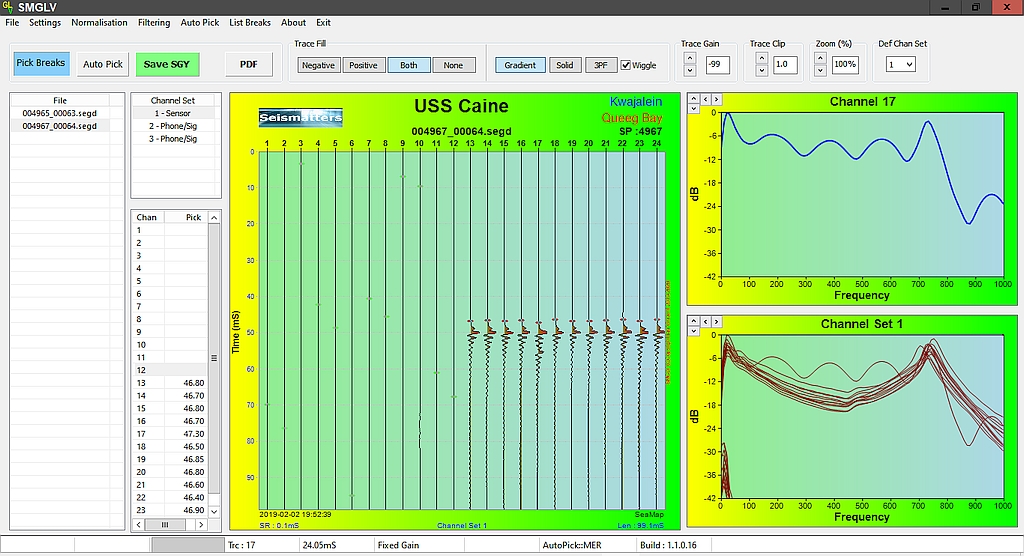Screen dimensions: 1024x556
Task: Click vertical scrollbar thumb in pick list
Action: (x=214, y=358)
